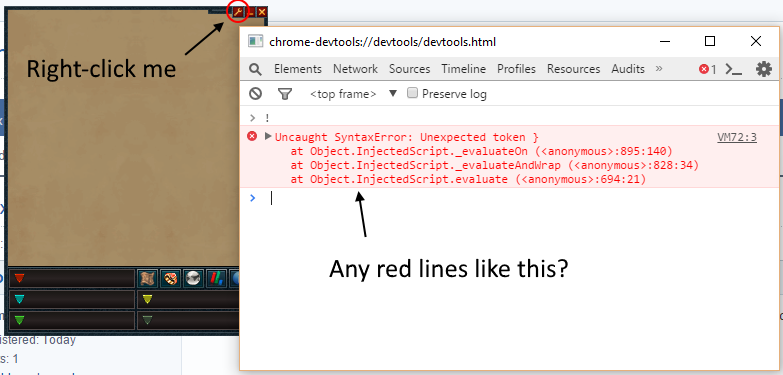The width and height of the screenshot is (783, 375).
Task: Enable the Preserve log checkbox
Action: coord(412,93)
